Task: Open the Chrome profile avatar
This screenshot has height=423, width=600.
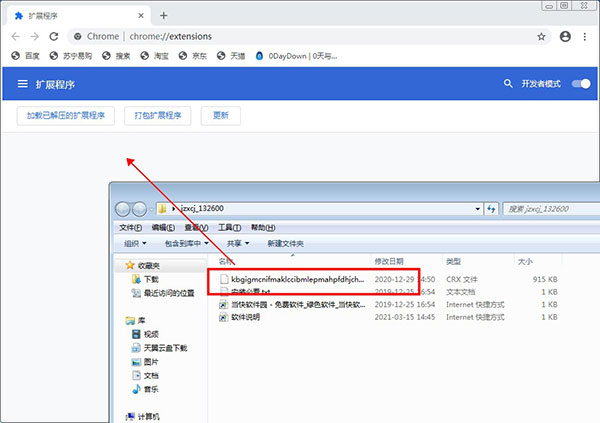Action: 565,36
